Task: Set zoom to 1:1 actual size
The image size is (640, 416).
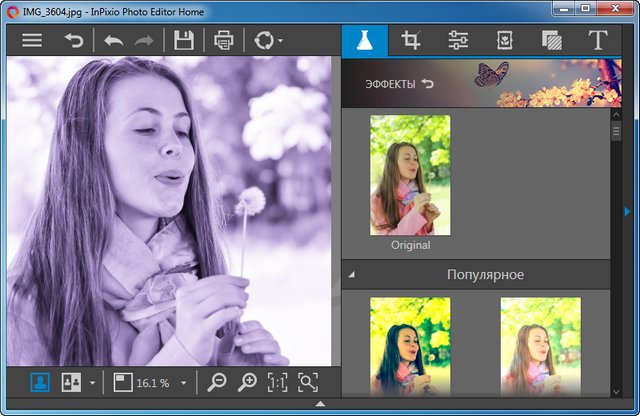Action: coord(277,383)
